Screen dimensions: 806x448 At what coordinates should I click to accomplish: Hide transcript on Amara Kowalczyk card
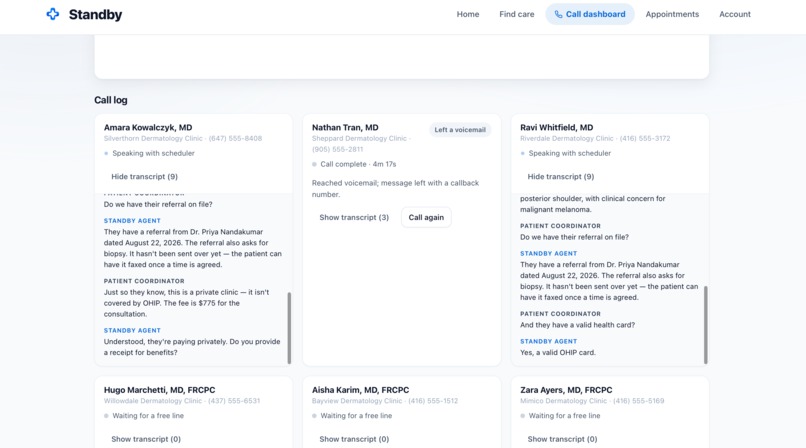[144, 176]
